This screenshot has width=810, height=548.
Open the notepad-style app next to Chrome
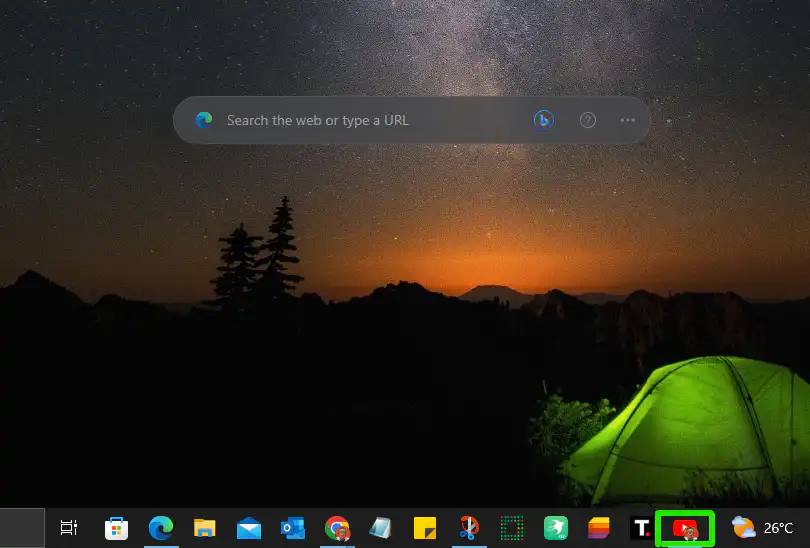380,528
